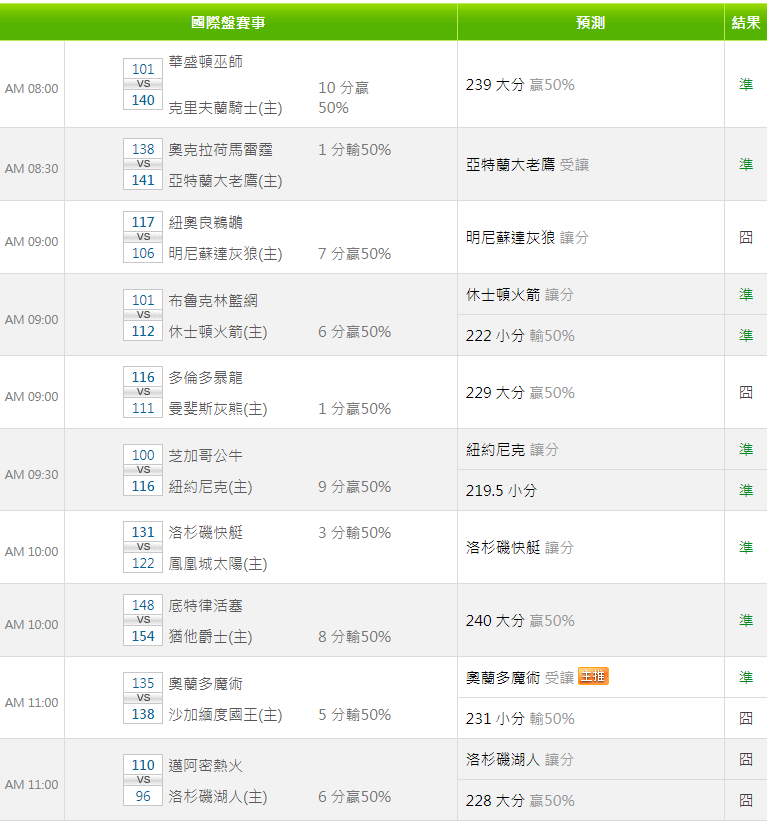Click the 預測 column header
This screenshot has width=767, height=822.
590,22
